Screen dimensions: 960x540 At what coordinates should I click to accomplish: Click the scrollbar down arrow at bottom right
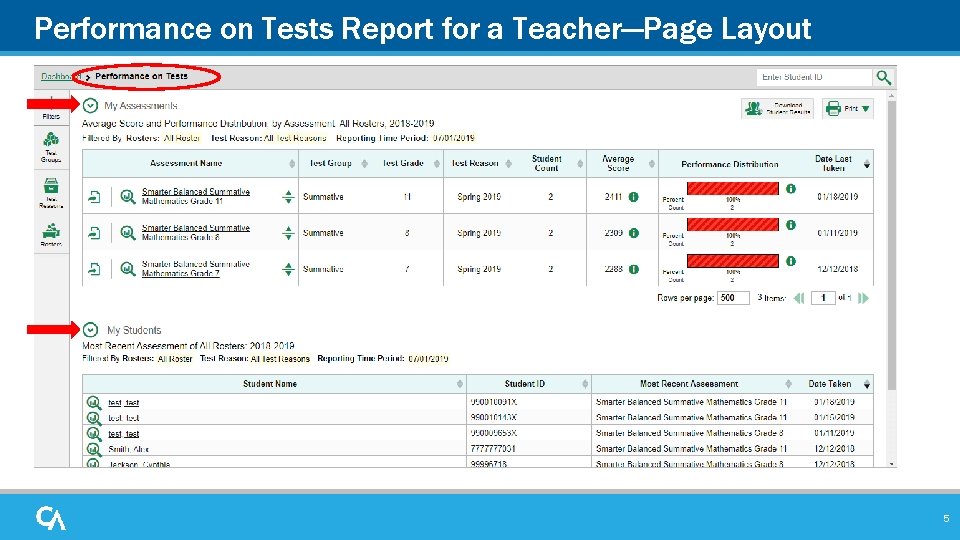coord(891,464)
